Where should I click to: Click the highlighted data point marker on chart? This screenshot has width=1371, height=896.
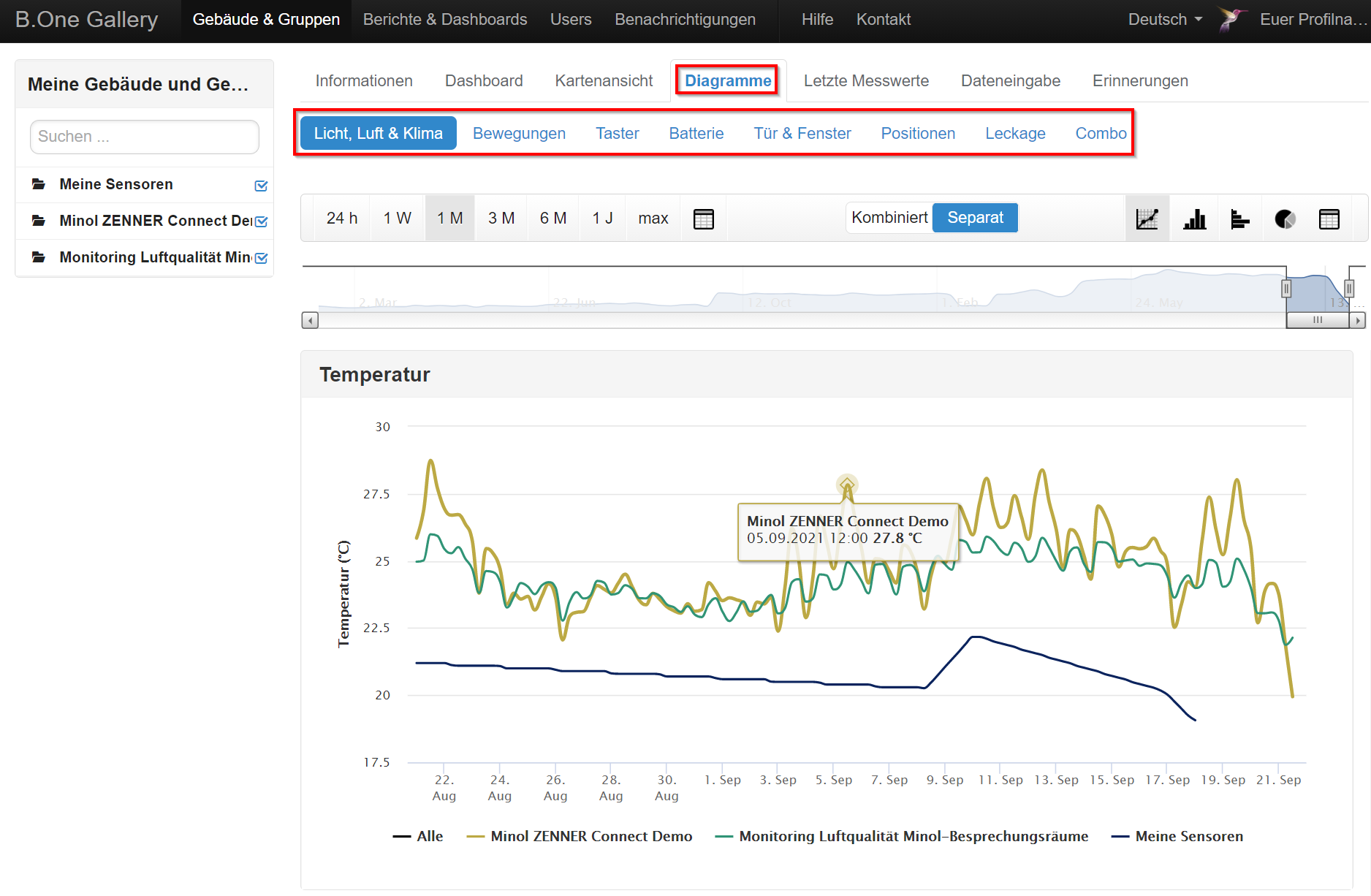point(847,484)
